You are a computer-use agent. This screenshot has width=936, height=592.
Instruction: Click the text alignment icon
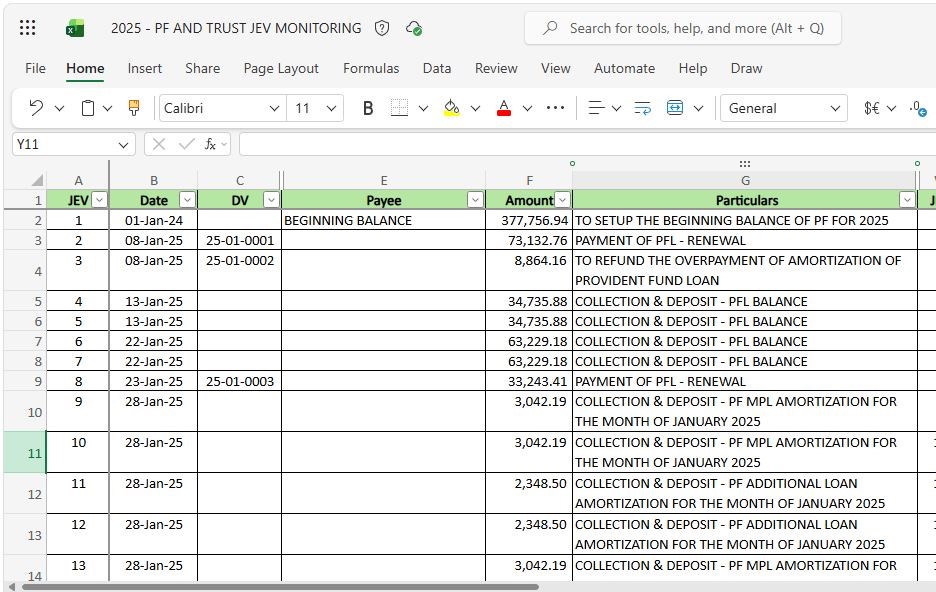[x=596, y=108]
